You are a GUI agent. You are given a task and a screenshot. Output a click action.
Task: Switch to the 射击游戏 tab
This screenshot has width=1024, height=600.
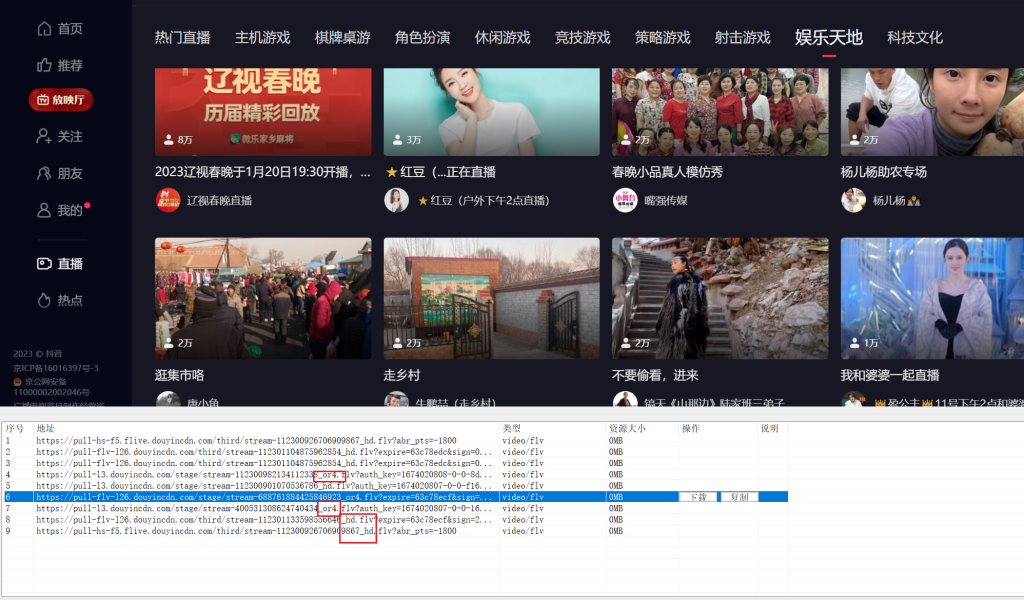coord(743,38)
